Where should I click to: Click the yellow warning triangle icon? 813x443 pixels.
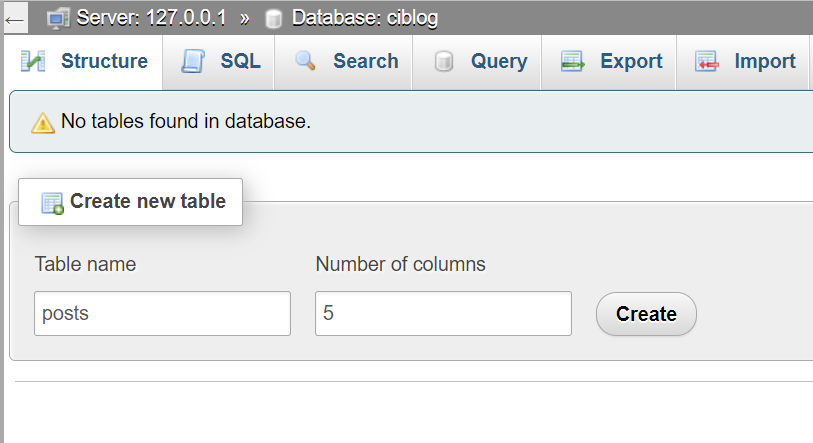pos(43,123)
